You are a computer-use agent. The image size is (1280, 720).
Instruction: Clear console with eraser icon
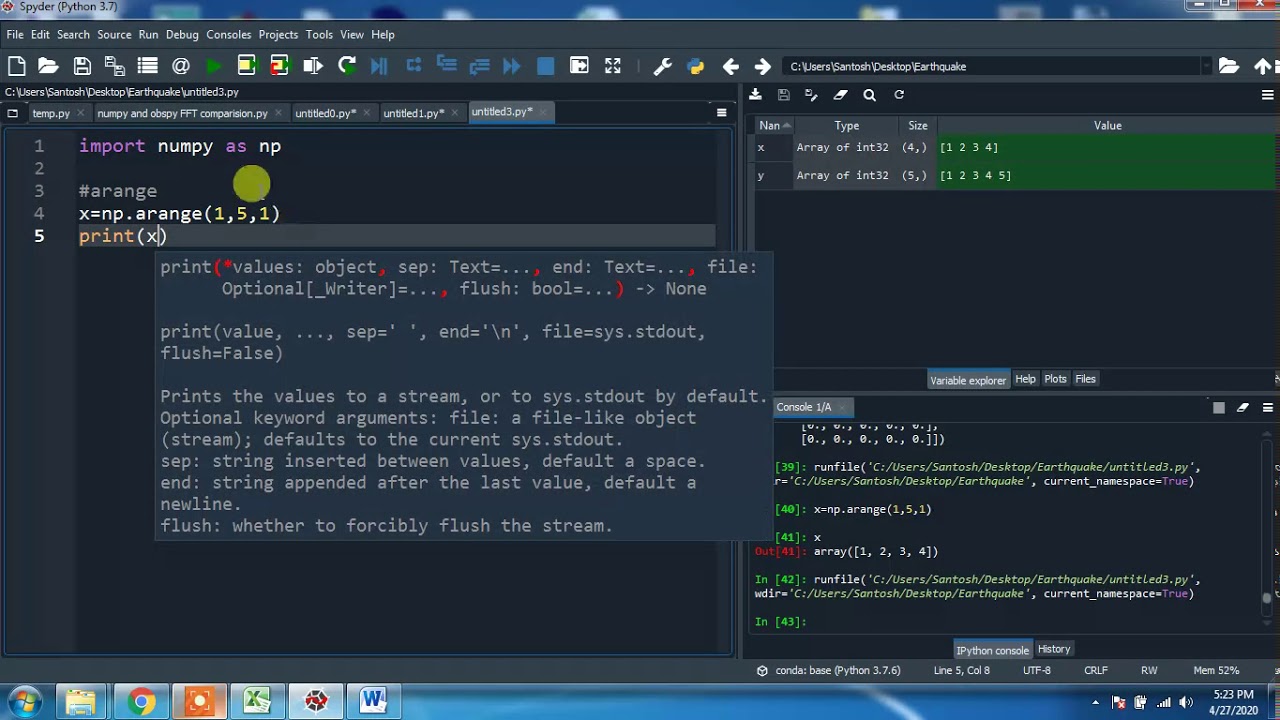1243,407
